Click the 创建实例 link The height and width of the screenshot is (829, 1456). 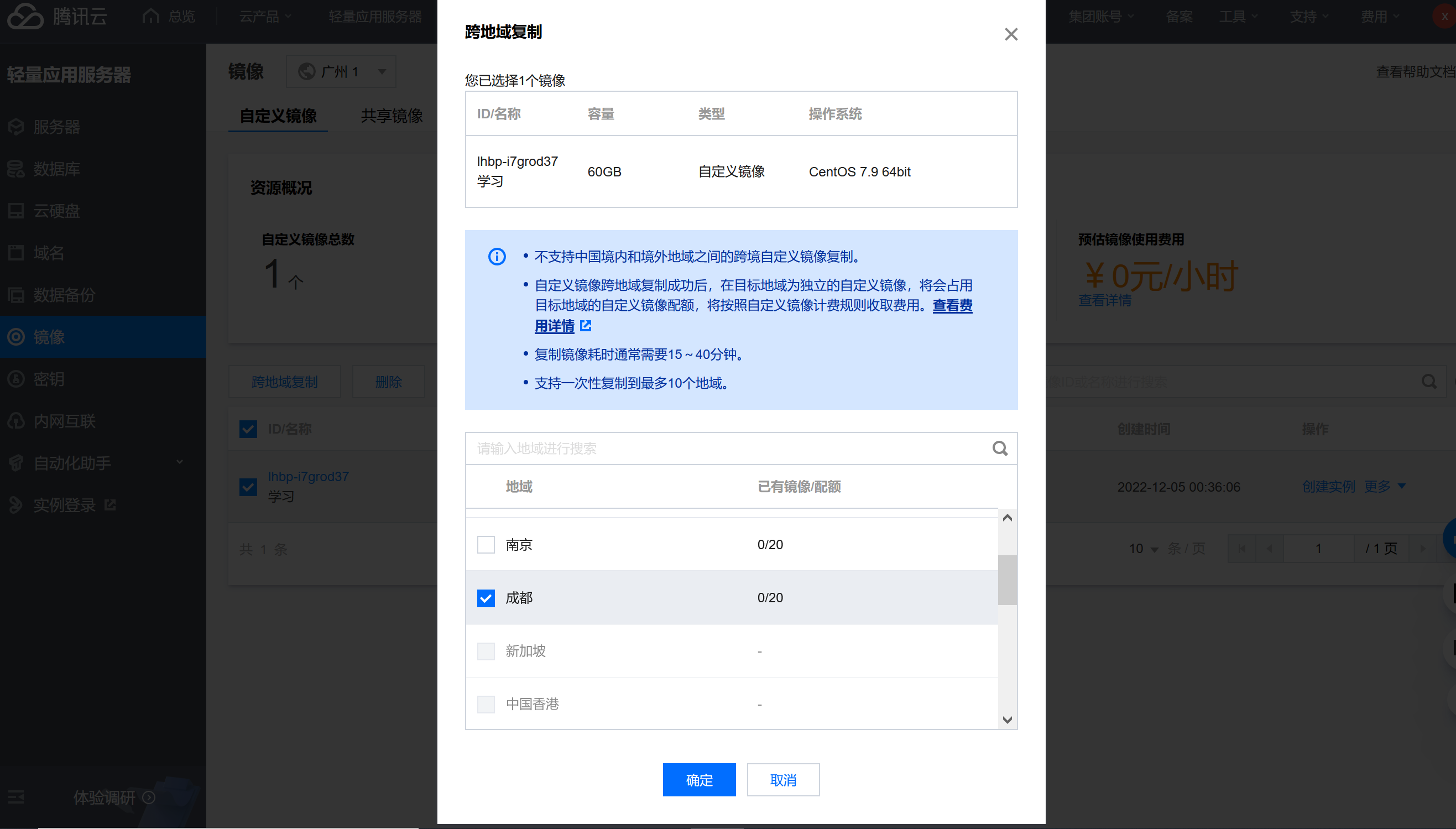tap(1328, 486)
